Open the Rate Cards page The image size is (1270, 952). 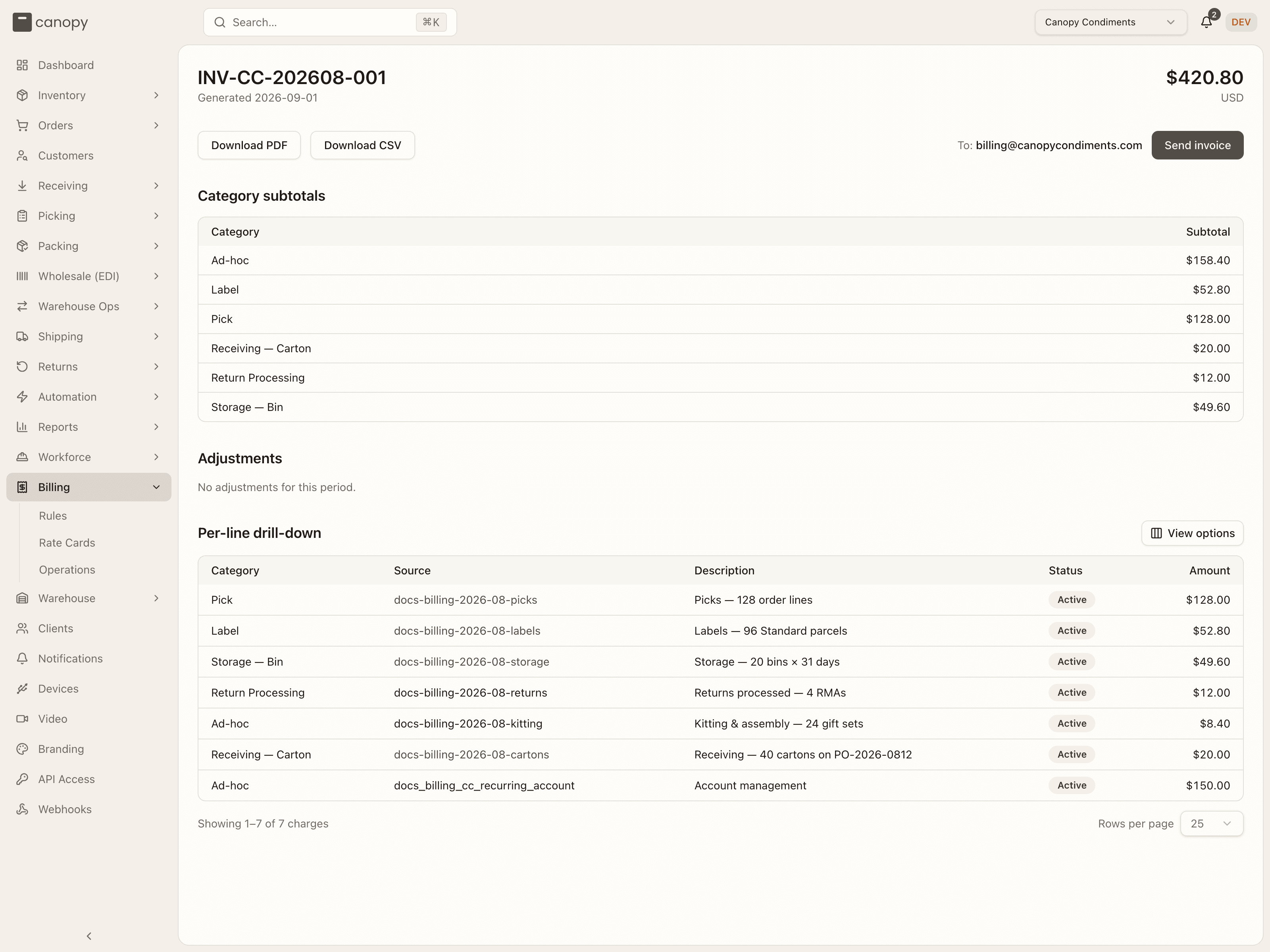pyautogui.click(x=67, y=543)
